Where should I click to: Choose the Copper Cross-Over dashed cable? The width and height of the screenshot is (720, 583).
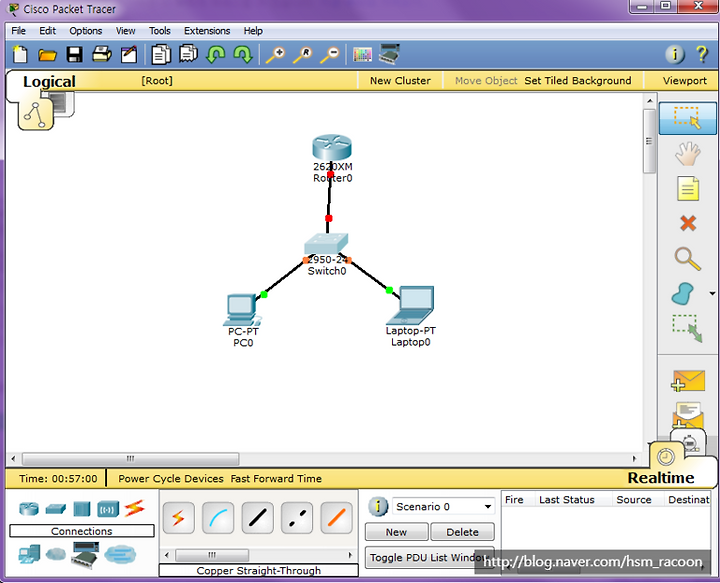pos(297,518)
